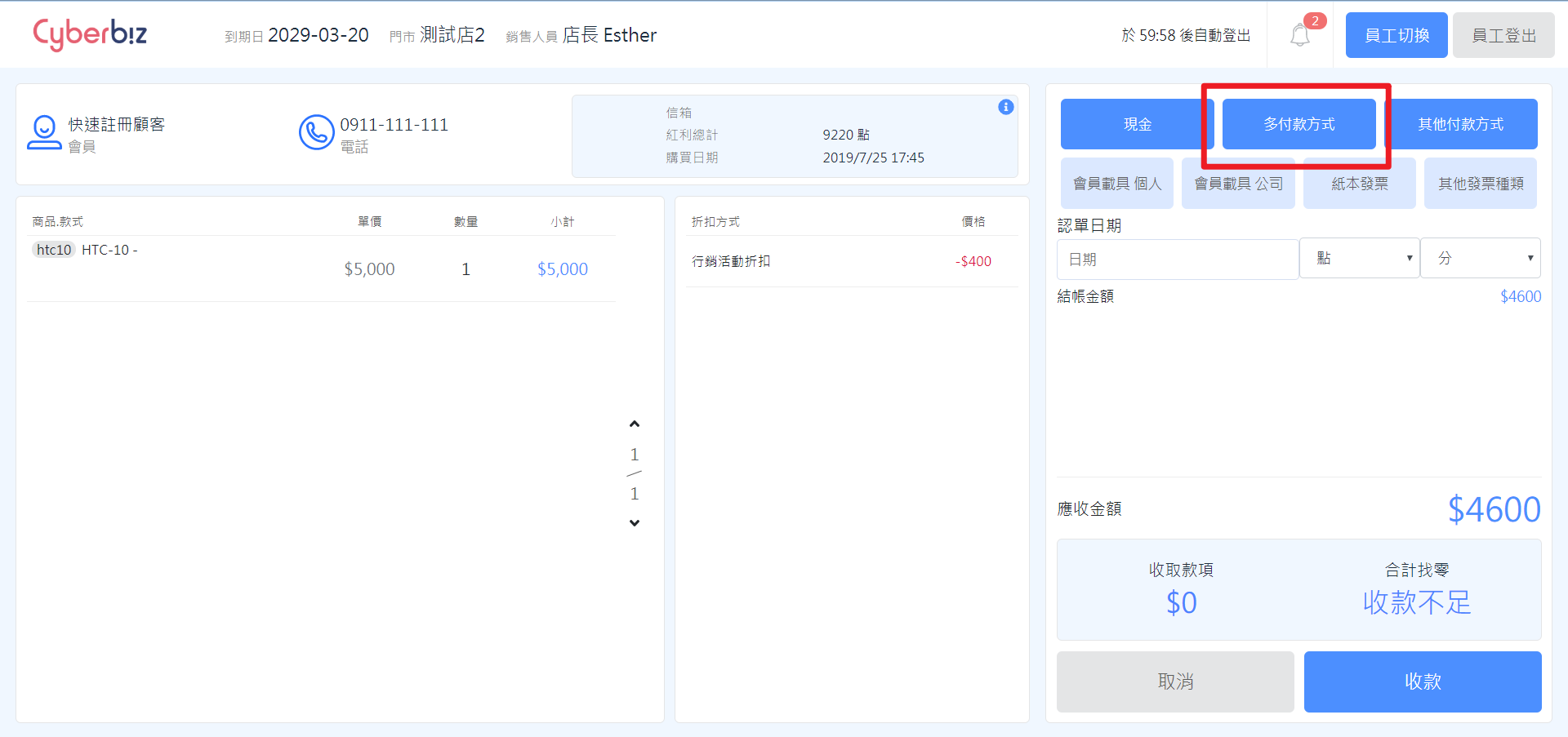Click the page down chevron arrow
The height and width of the screenshot is (737, 1568).
coord(635,523)
